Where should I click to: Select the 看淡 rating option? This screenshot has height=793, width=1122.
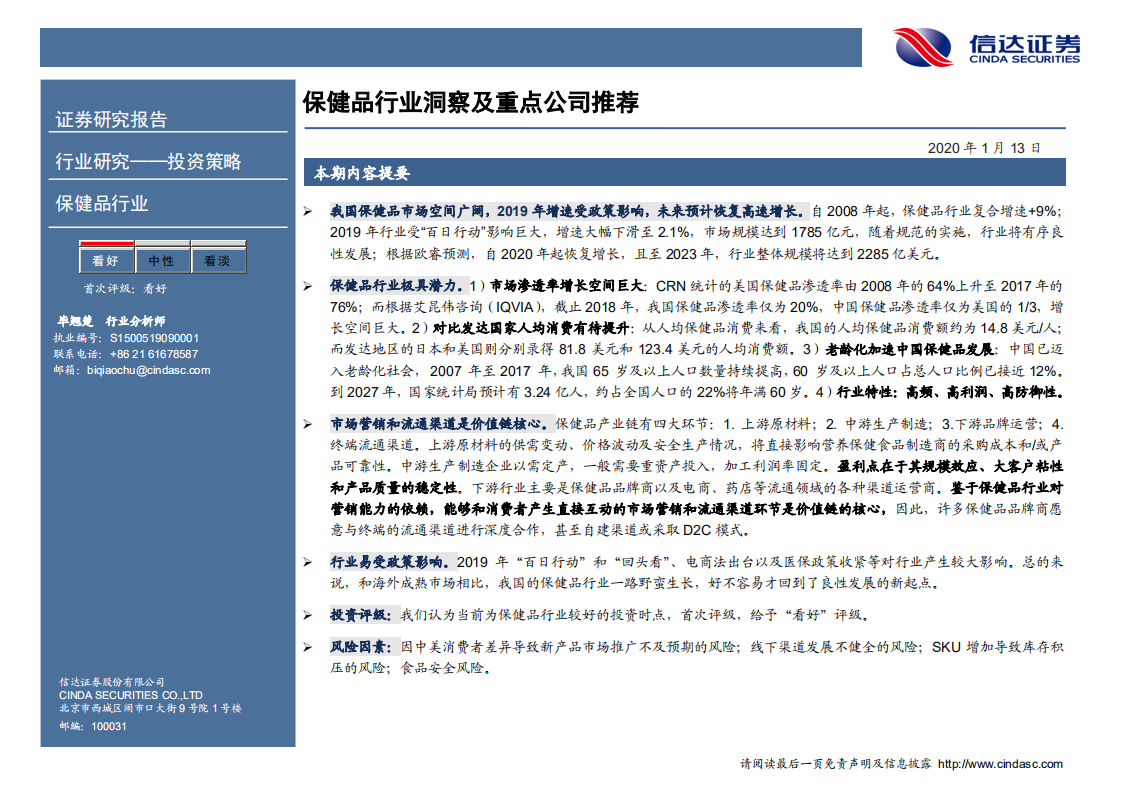click(218, 259)
